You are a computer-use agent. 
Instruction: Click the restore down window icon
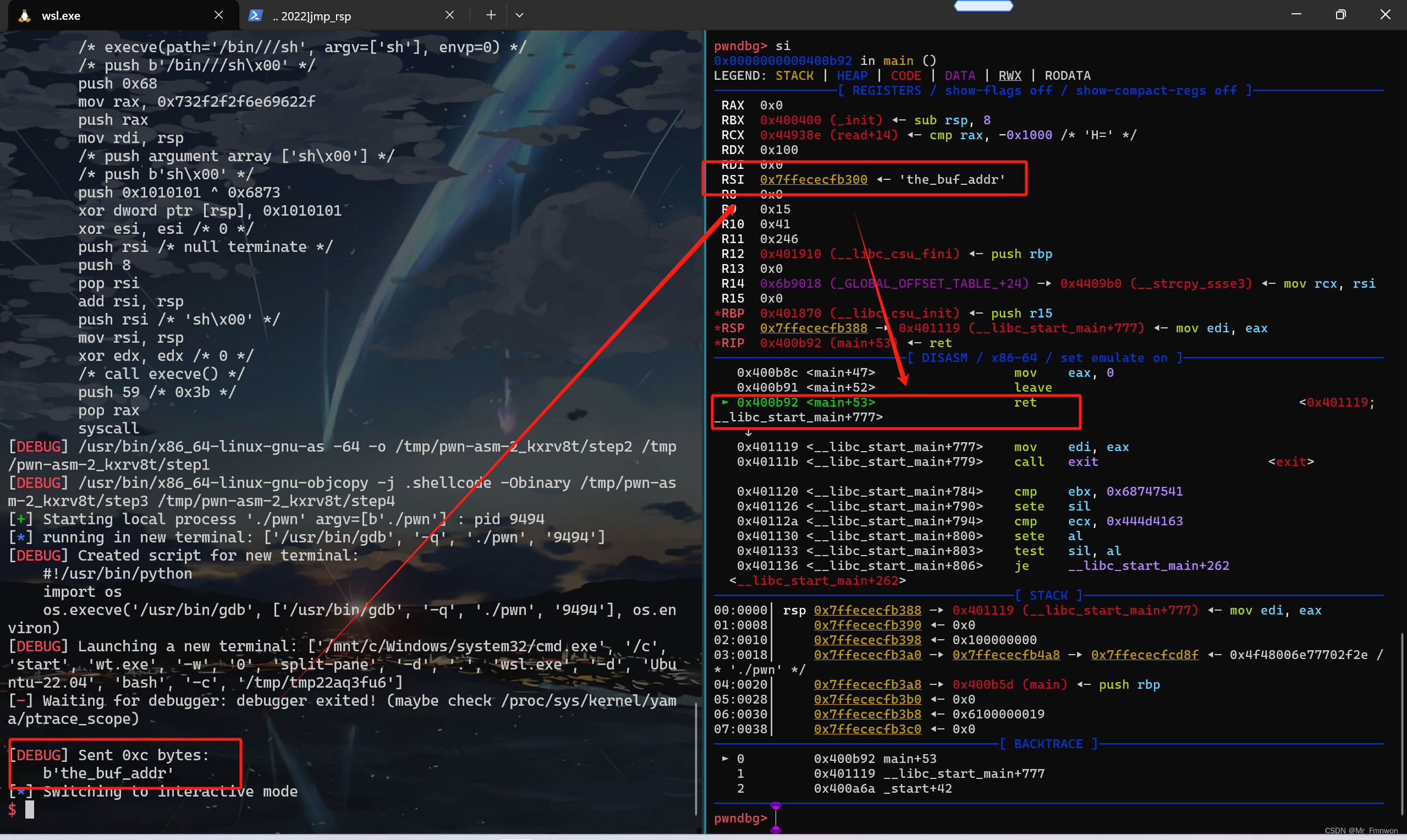point(1340,14)
